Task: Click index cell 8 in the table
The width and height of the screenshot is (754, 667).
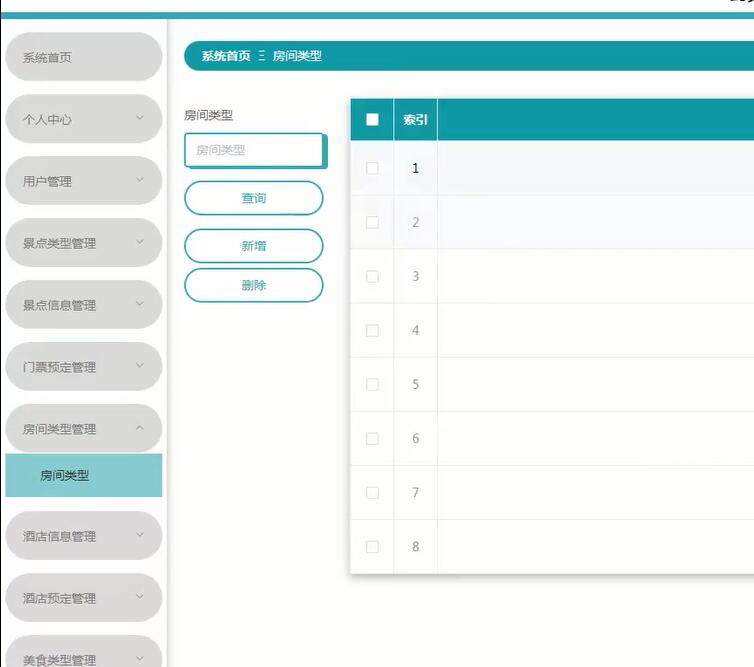Action: click(x=415, y=547)
